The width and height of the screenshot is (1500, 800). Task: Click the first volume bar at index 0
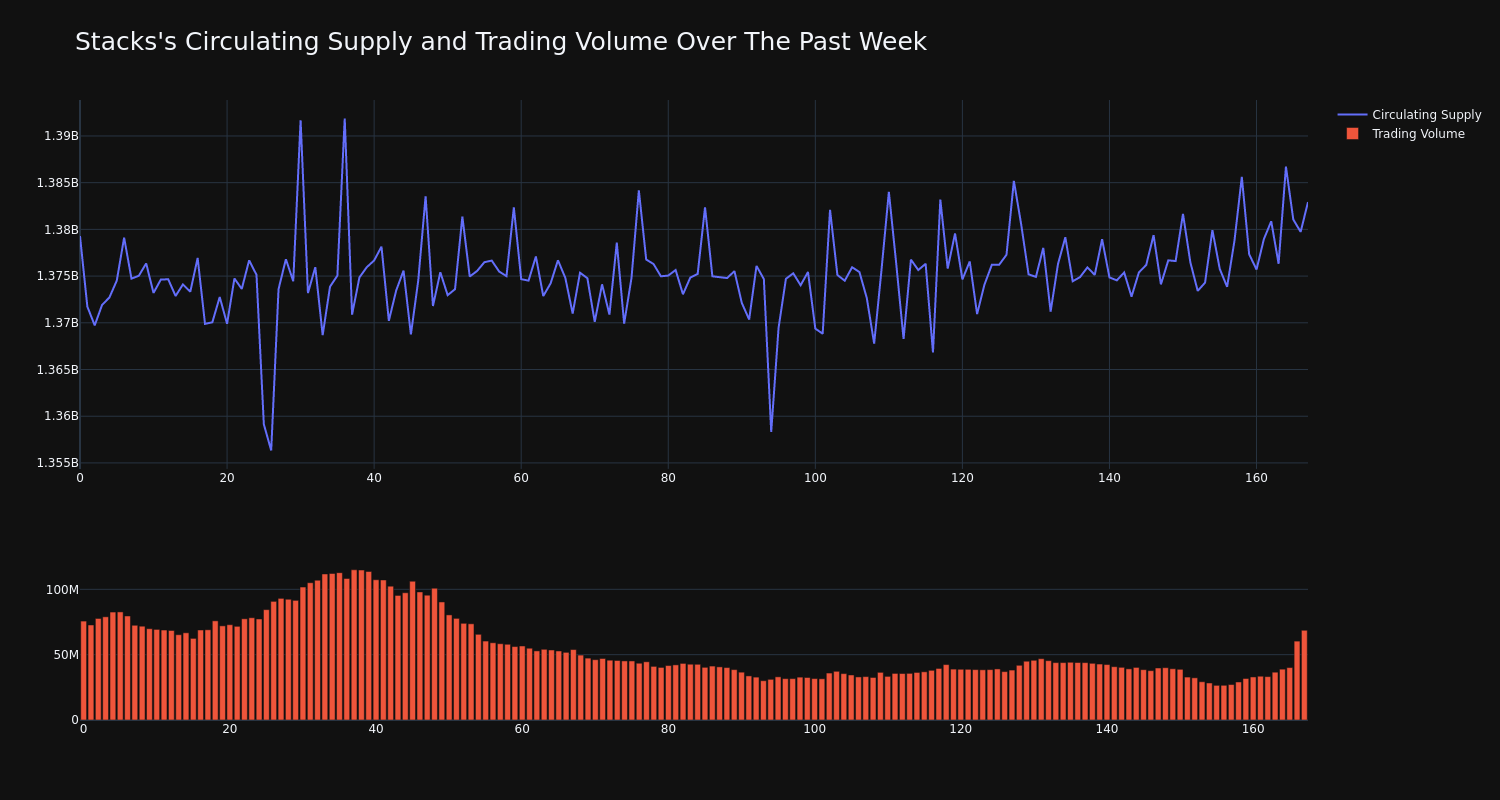(83, 671)
